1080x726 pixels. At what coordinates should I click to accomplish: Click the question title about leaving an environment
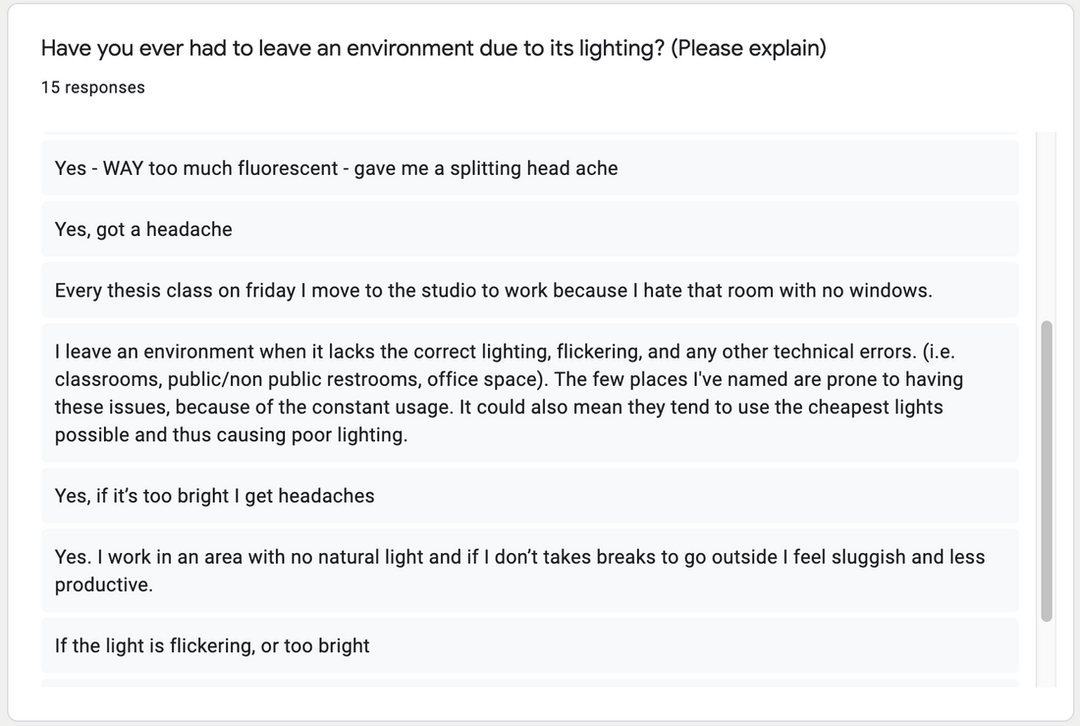433,49
